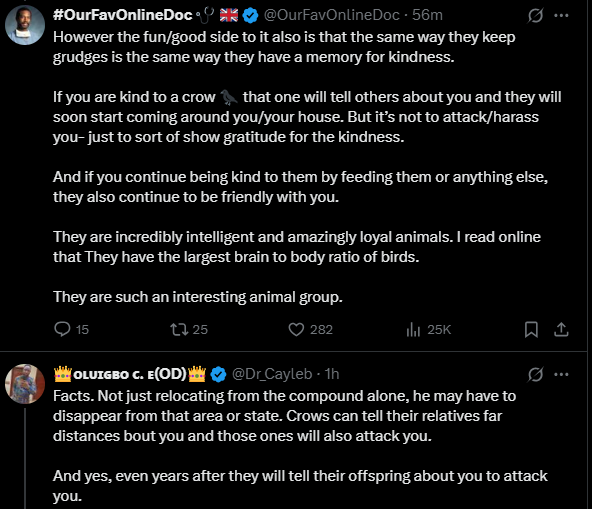Visit @Dr_Cayleb handle link
Viewport: 592px width, 509px height.
point(272,374)
